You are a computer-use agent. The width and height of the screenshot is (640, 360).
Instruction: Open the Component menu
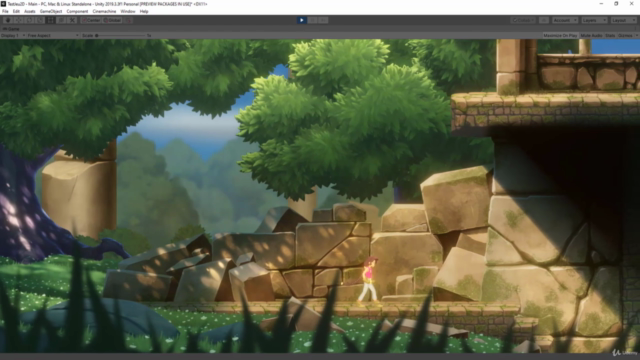click(77, 11)
